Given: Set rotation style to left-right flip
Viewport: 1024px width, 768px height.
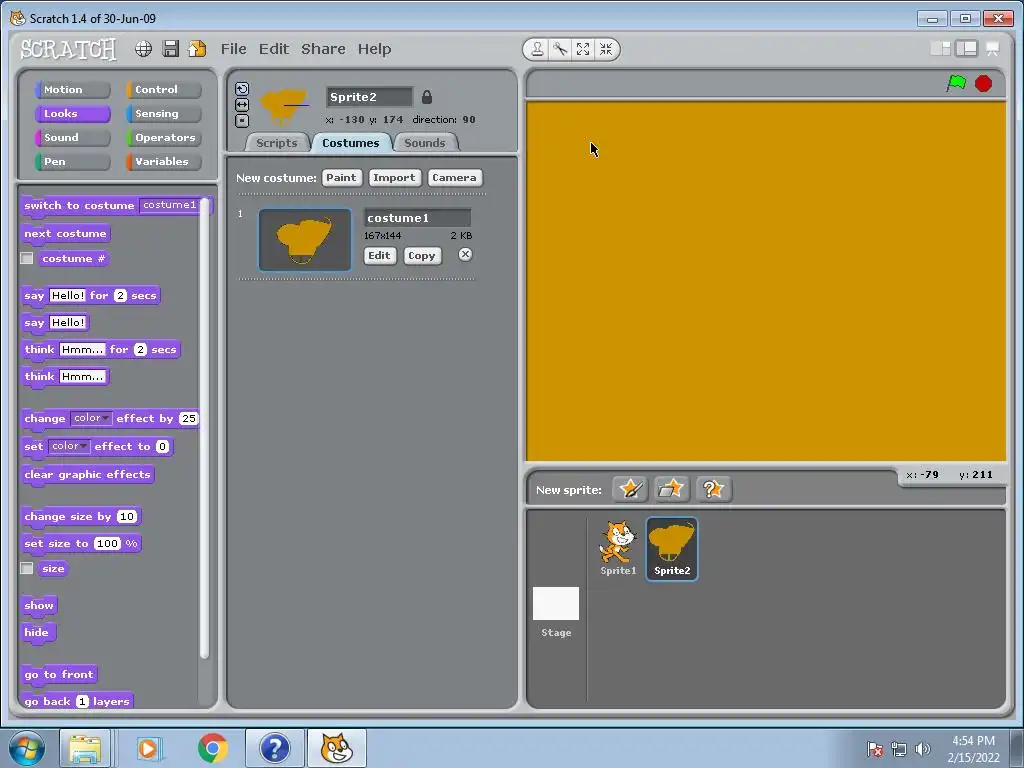Looking at the screenshot, I should pyautogui.click(x=242, y=104).
